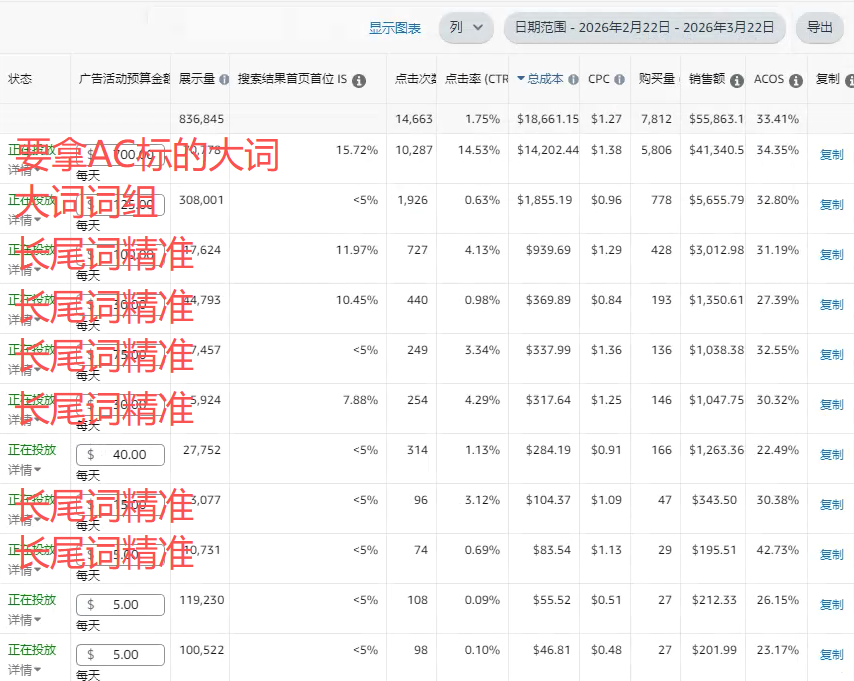This screenshot has height=681, width=854.
Task: Click the info icon beside 总成本
Action: click(x=572, y=80)
